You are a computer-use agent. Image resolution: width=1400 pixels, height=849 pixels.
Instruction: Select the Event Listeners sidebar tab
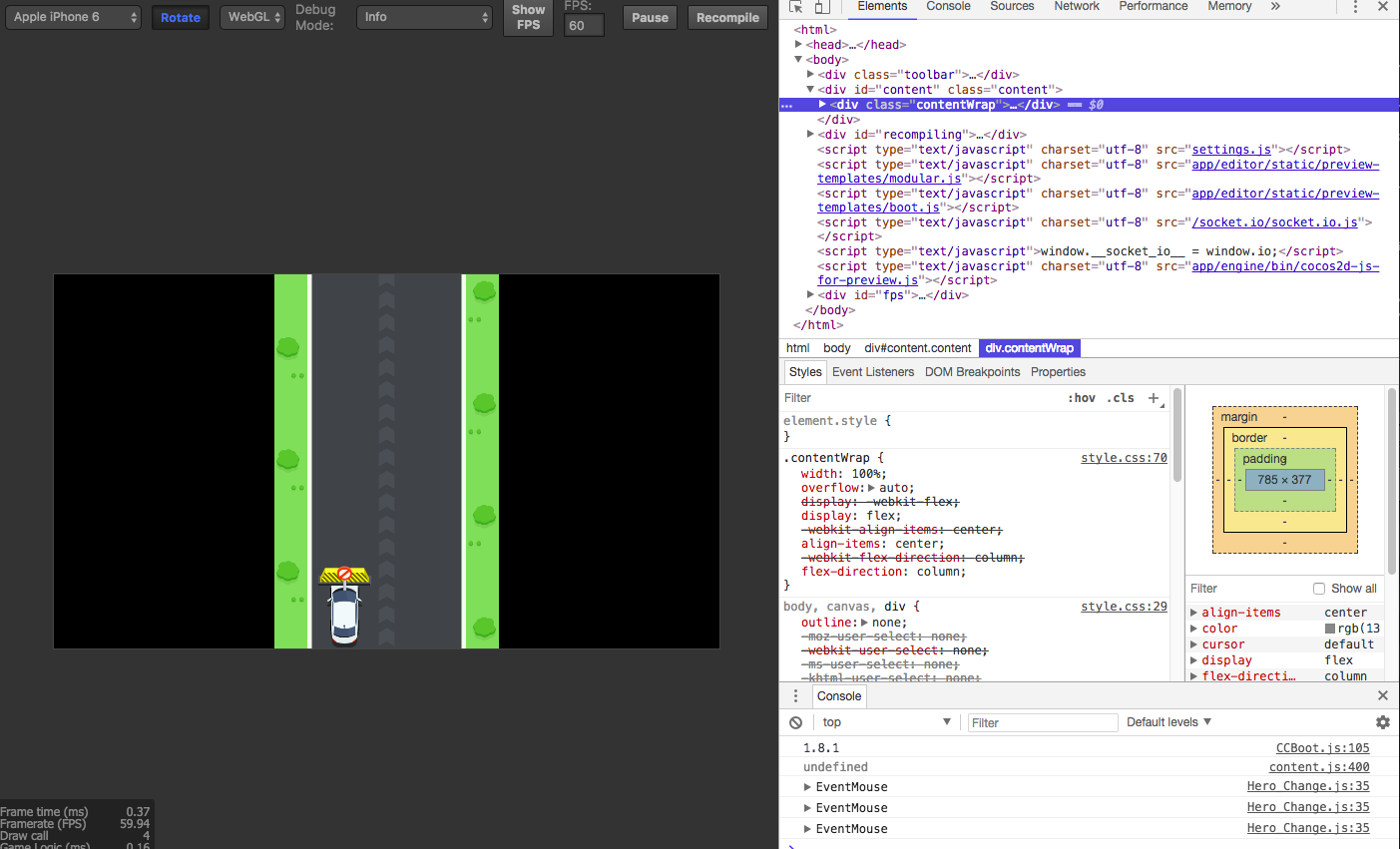click(873, 372)
